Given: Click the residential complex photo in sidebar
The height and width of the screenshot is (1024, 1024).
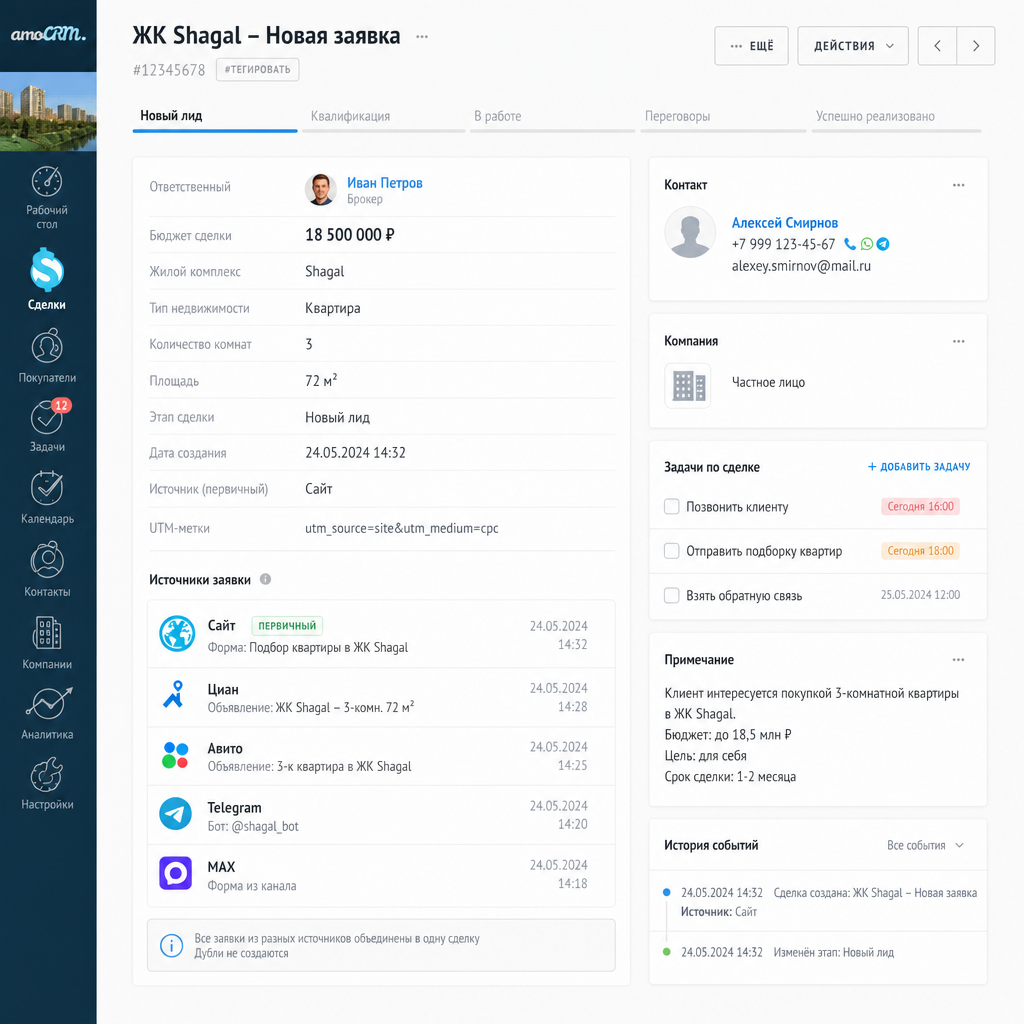Looking at the screenshot, I should (x=48, y=112).
